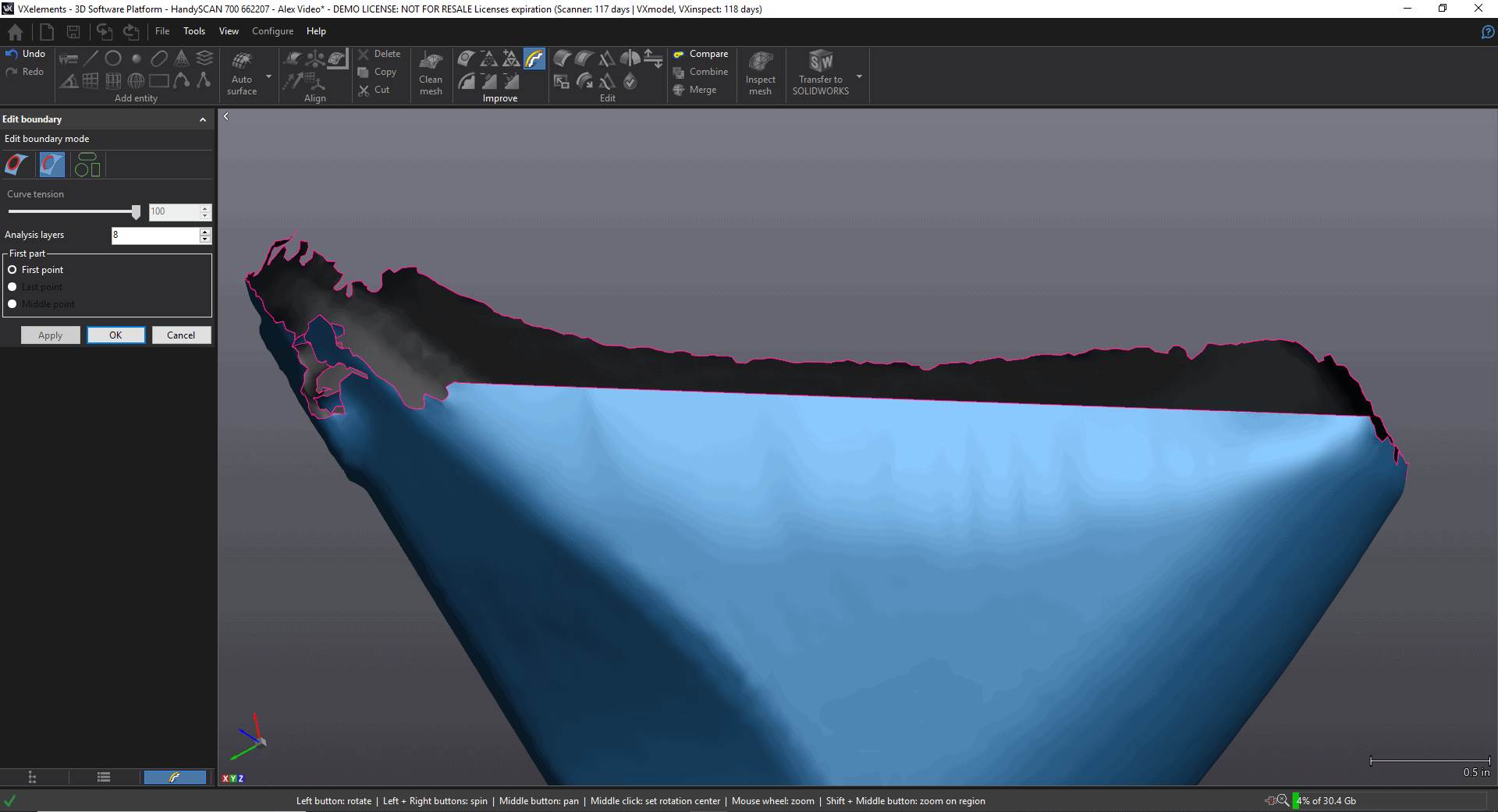This screenshot has width=1498, height=812.
Task: Open the Tools menu
Action: click(194, 31)
